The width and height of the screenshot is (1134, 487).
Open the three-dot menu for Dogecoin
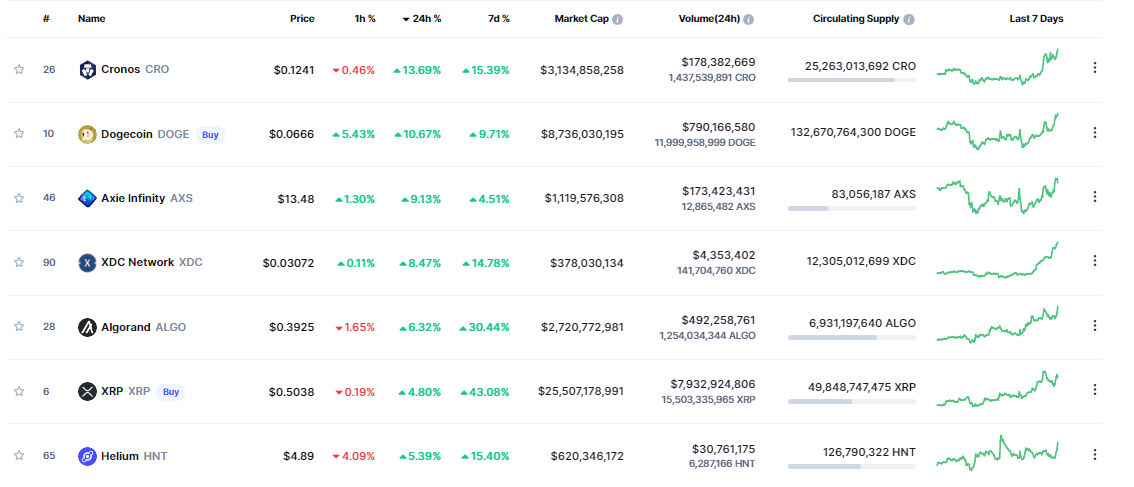coord(1094,132)
